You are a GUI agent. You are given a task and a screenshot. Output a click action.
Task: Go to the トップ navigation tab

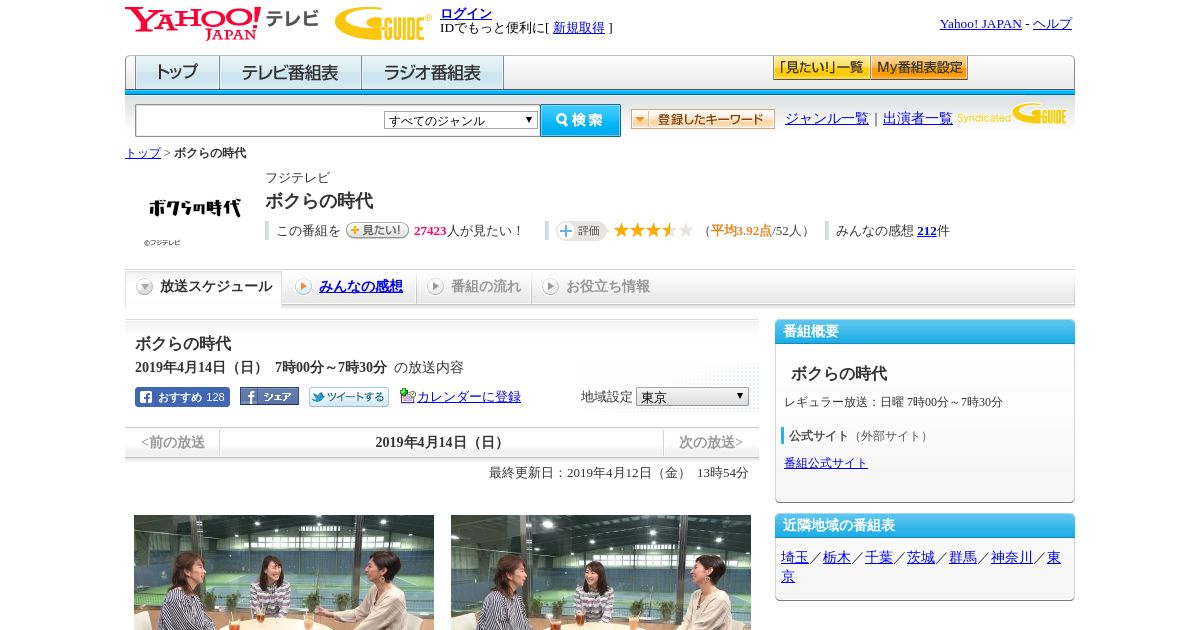[x=177, y=72]
